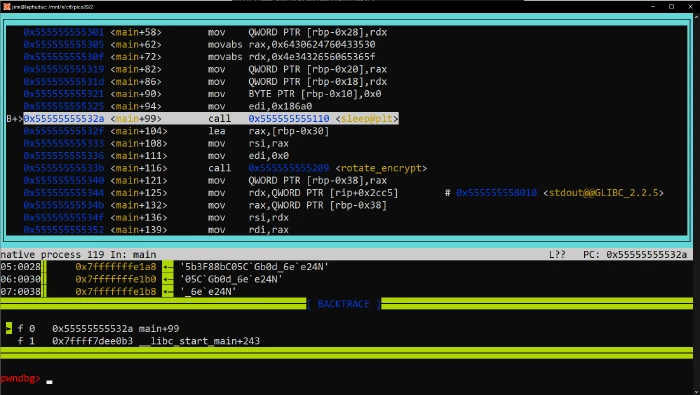
Task: Click the mov rsi,rdx instruction at main+136
Action: pos(248,217)
